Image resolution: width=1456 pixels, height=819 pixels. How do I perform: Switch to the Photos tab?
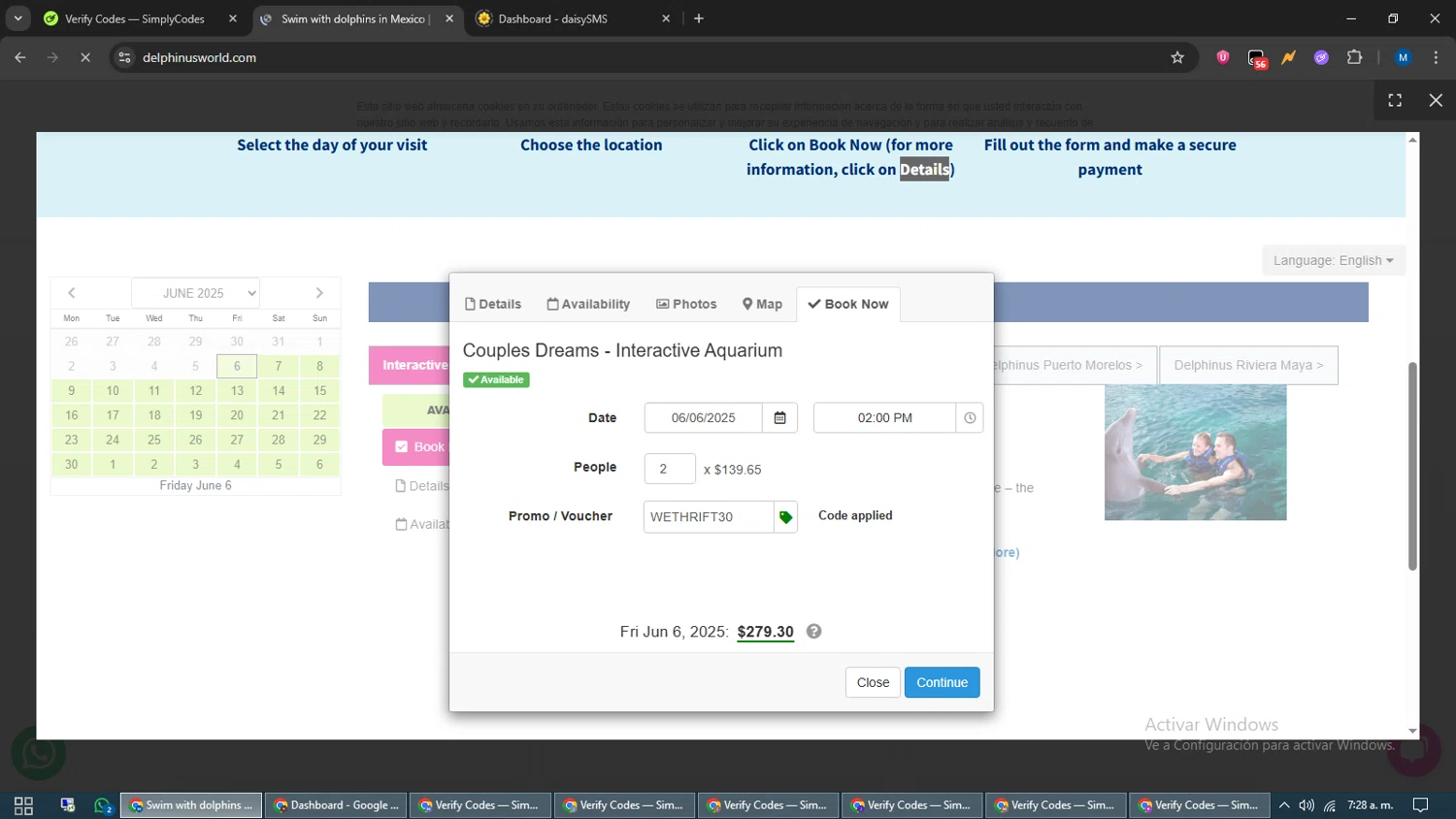click(x=686, y=304)
